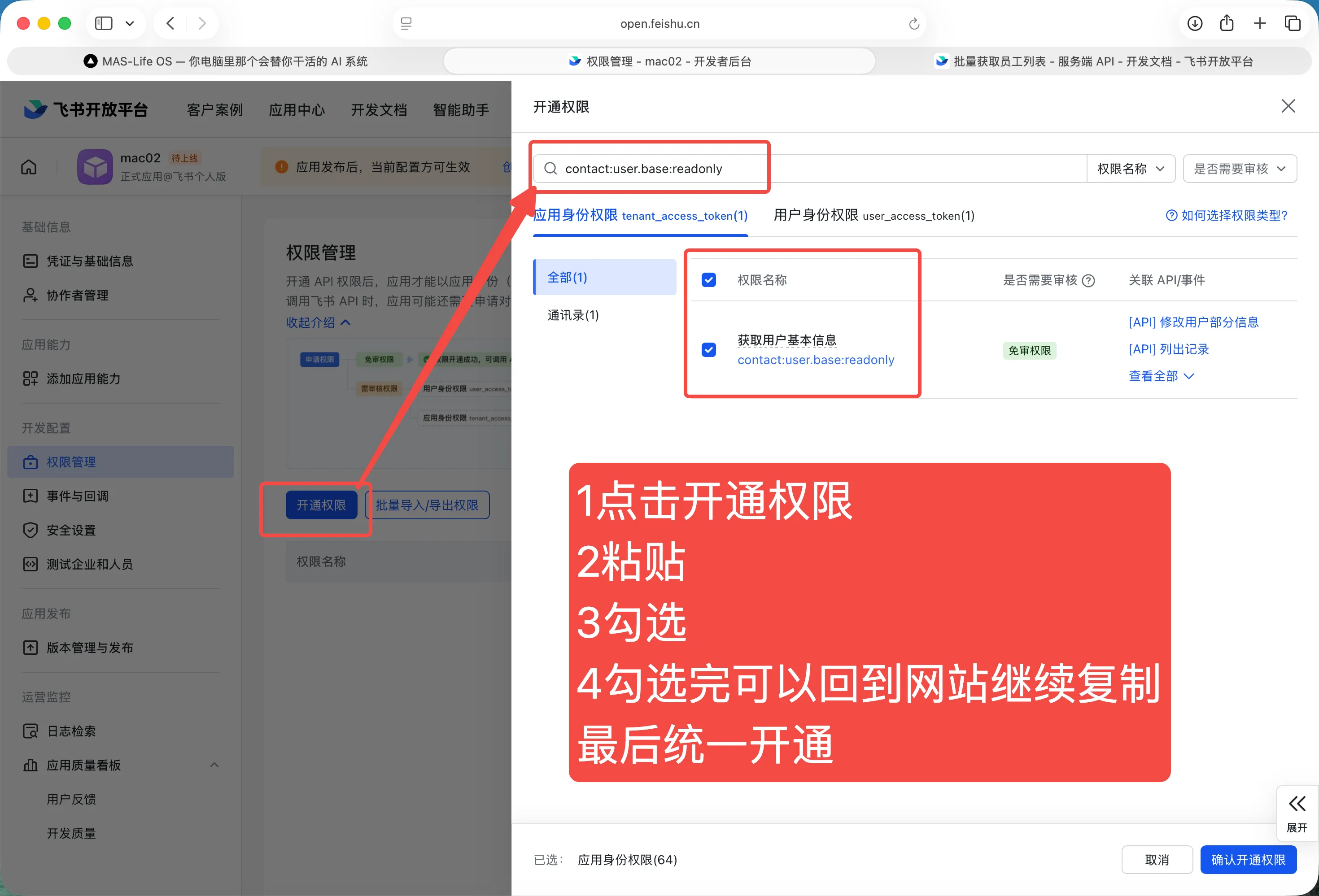1319x896 pixels.
Task: Click the page reader icon in address bar
Action: 406,23
